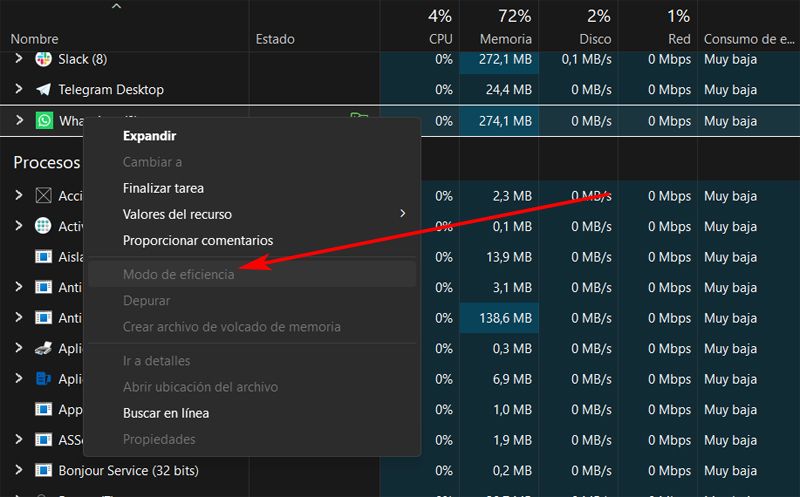Sort by the Nombre column header
Viewport: 800px width, 497px height.
coord(34,39)
